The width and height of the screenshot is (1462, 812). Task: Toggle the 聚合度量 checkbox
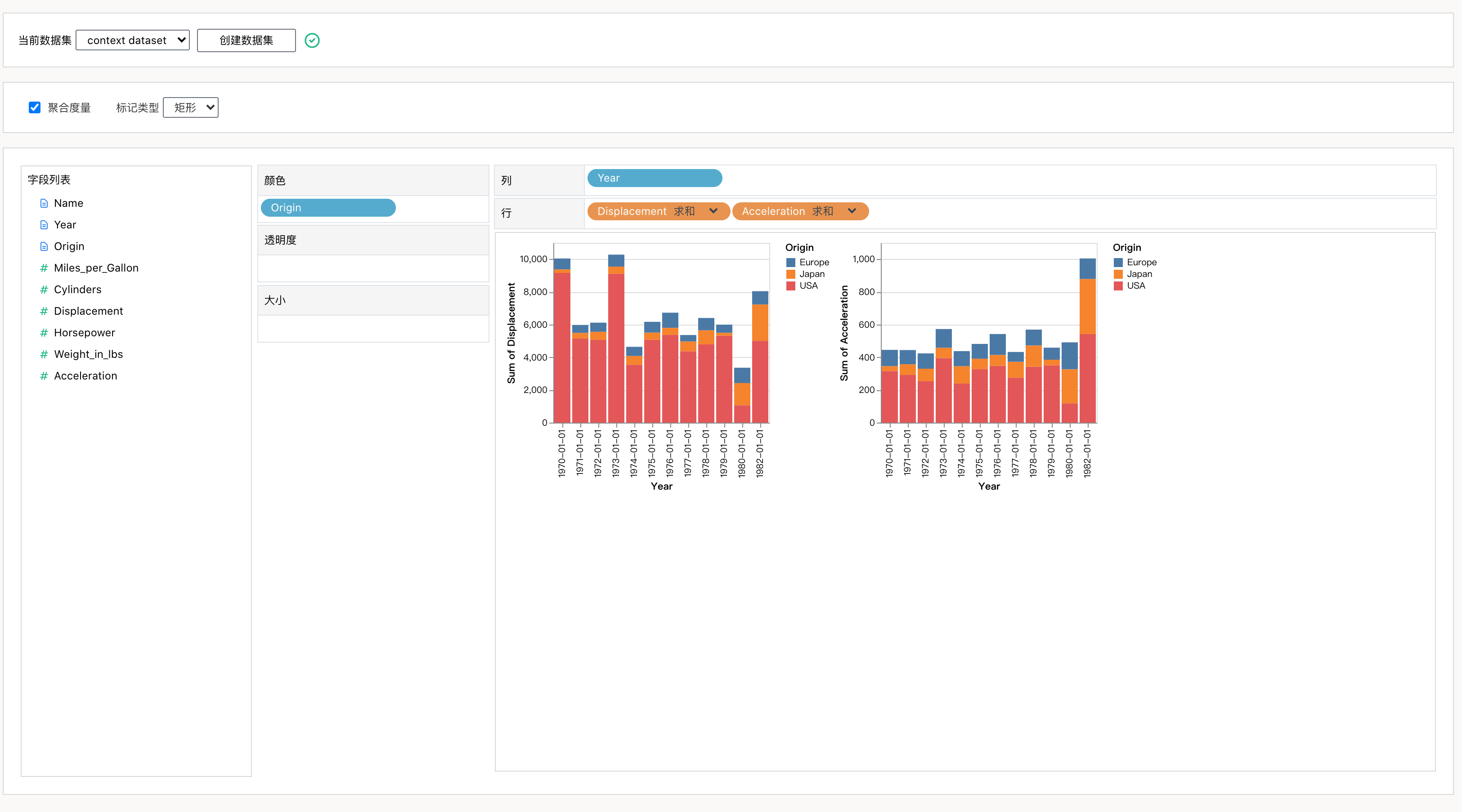35,108
